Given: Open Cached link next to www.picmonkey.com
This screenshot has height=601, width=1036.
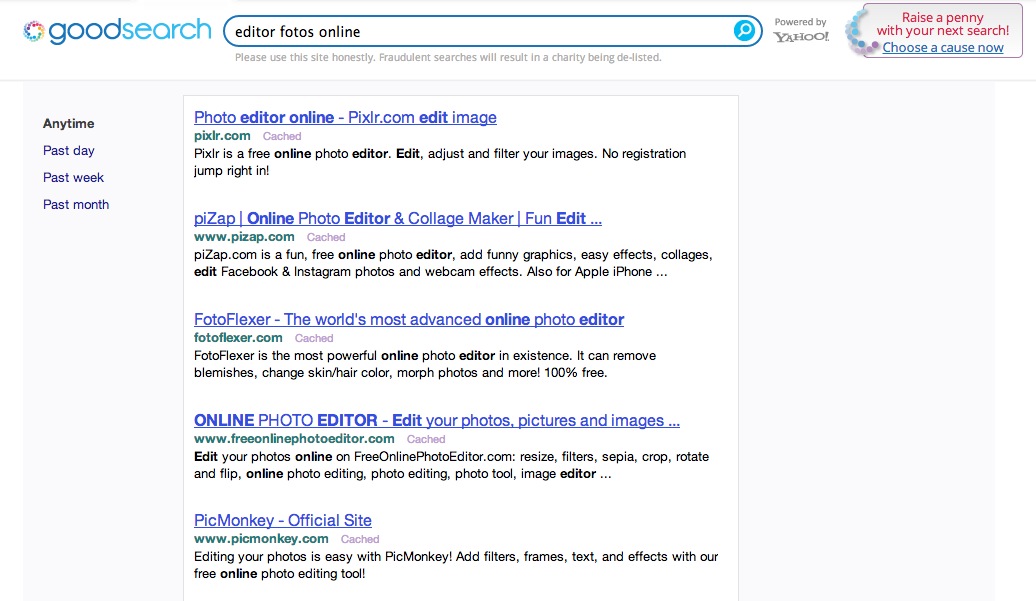Looking at the screenshot, I should point(360,539).
